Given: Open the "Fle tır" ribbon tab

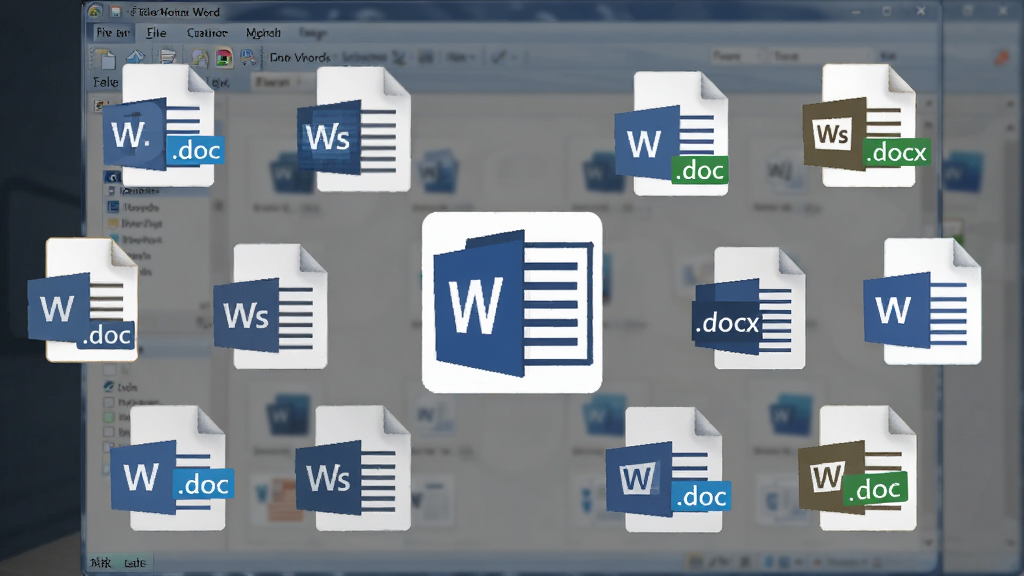Looking at the screenshot, I should [112, 33].
